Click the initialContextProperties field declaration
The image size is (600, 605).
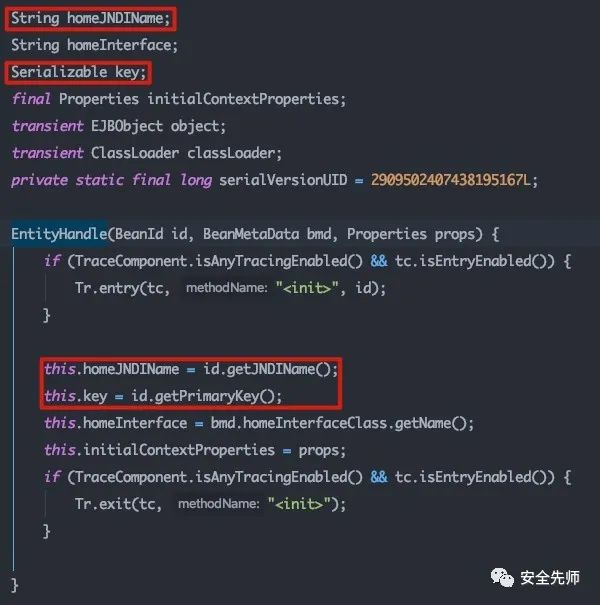[179, 99]
